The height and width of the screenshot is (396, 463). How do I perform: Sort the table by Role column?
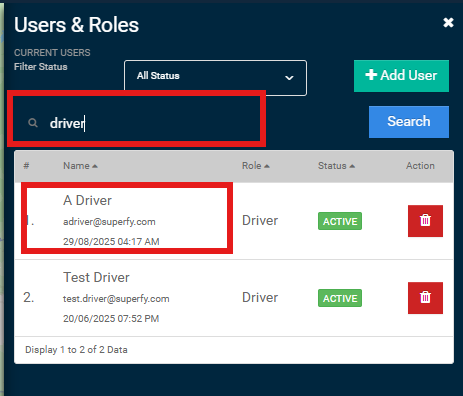tap(256, 166)
